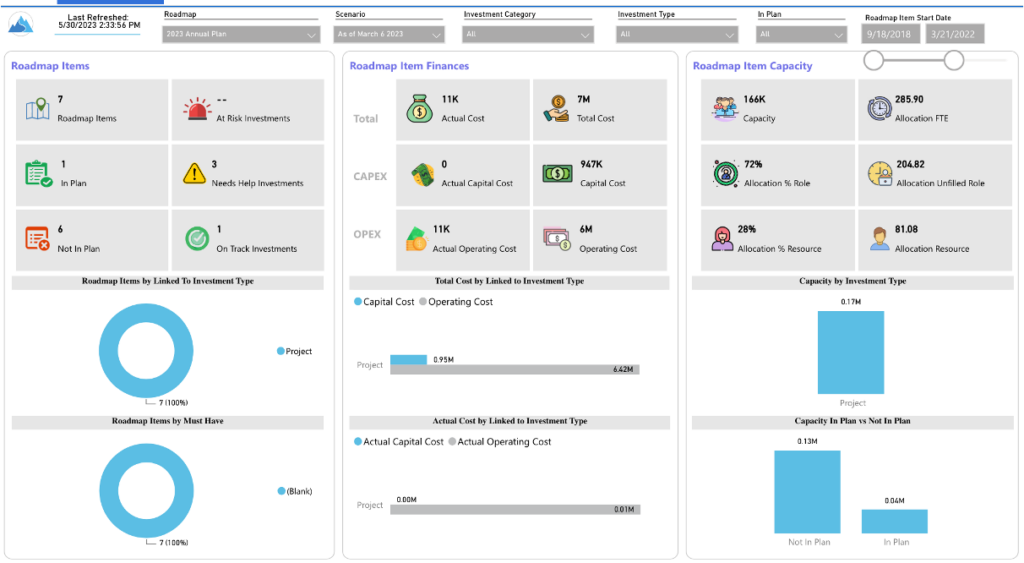The width and height of the screenshot is (1024, 563).
Task: Click the Allocation FTE clock icon
Action: click(880, 108)
